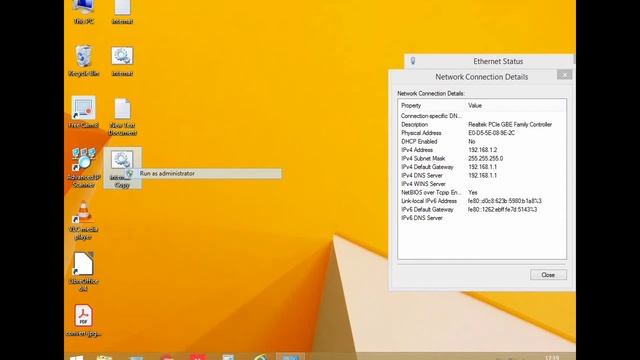Select the Physical Address property row

[x=421, y=133]
